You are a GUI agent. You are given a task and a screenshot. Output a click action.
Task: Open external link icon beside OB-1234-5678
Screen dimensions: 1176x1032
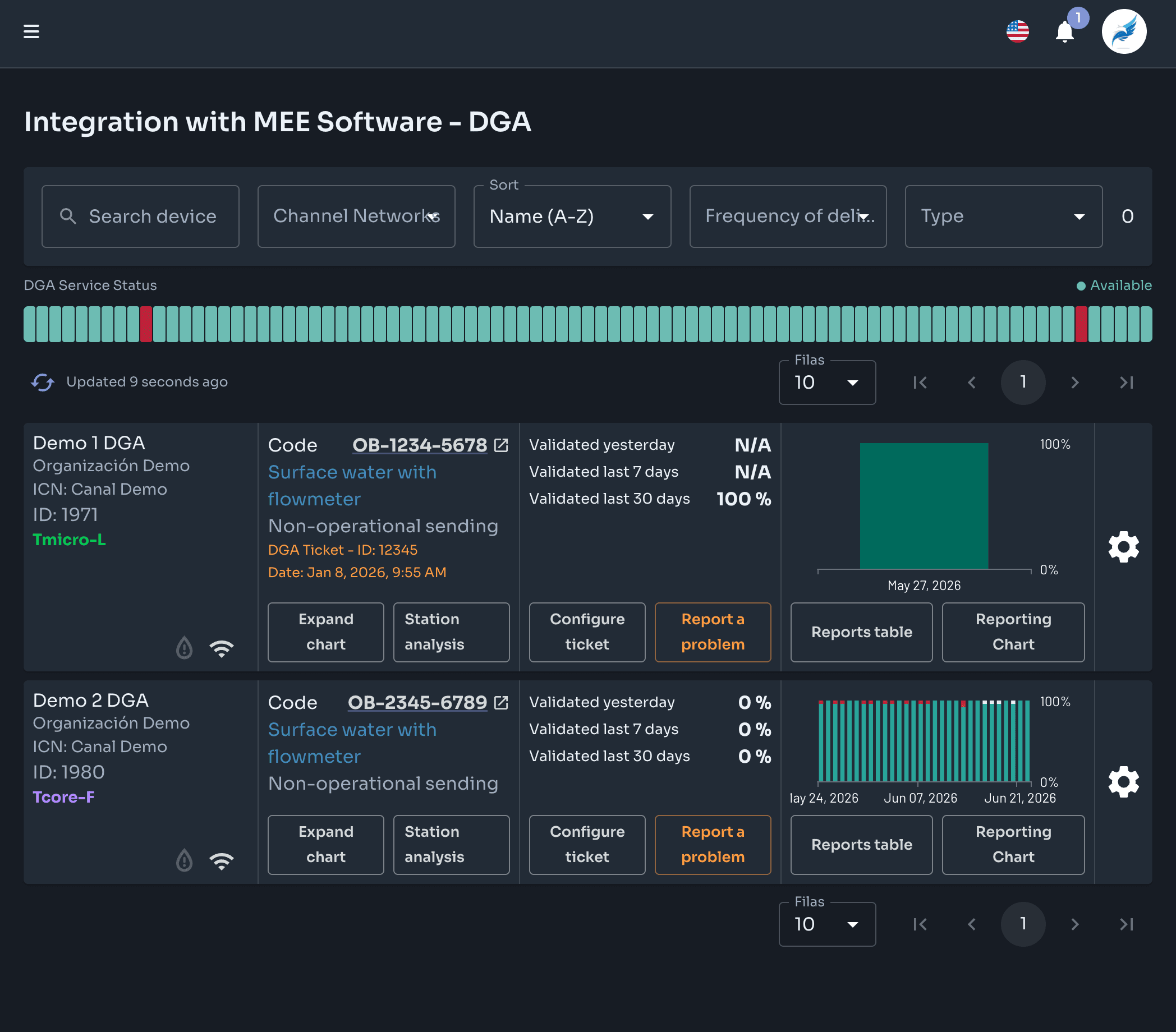point(501,445)
